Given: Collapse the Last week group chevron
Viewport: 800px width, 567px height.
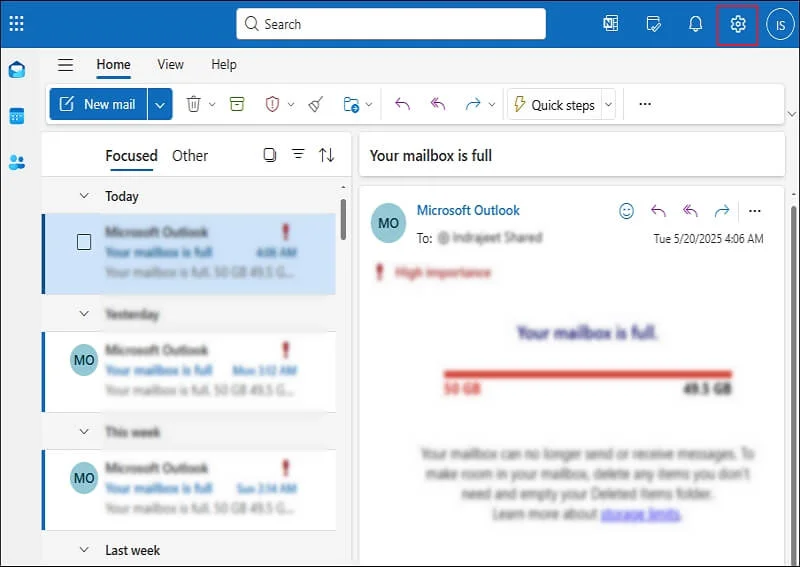Looking at the screenshot, I should point(84,550).
